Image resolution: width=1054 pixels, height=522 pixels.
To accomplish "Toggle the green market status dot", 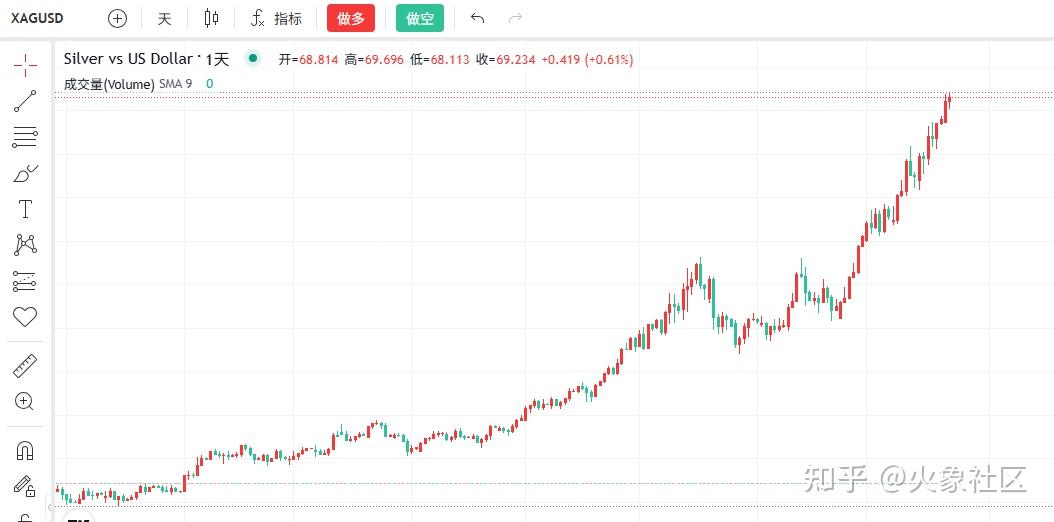I will [x=253, y=59].
